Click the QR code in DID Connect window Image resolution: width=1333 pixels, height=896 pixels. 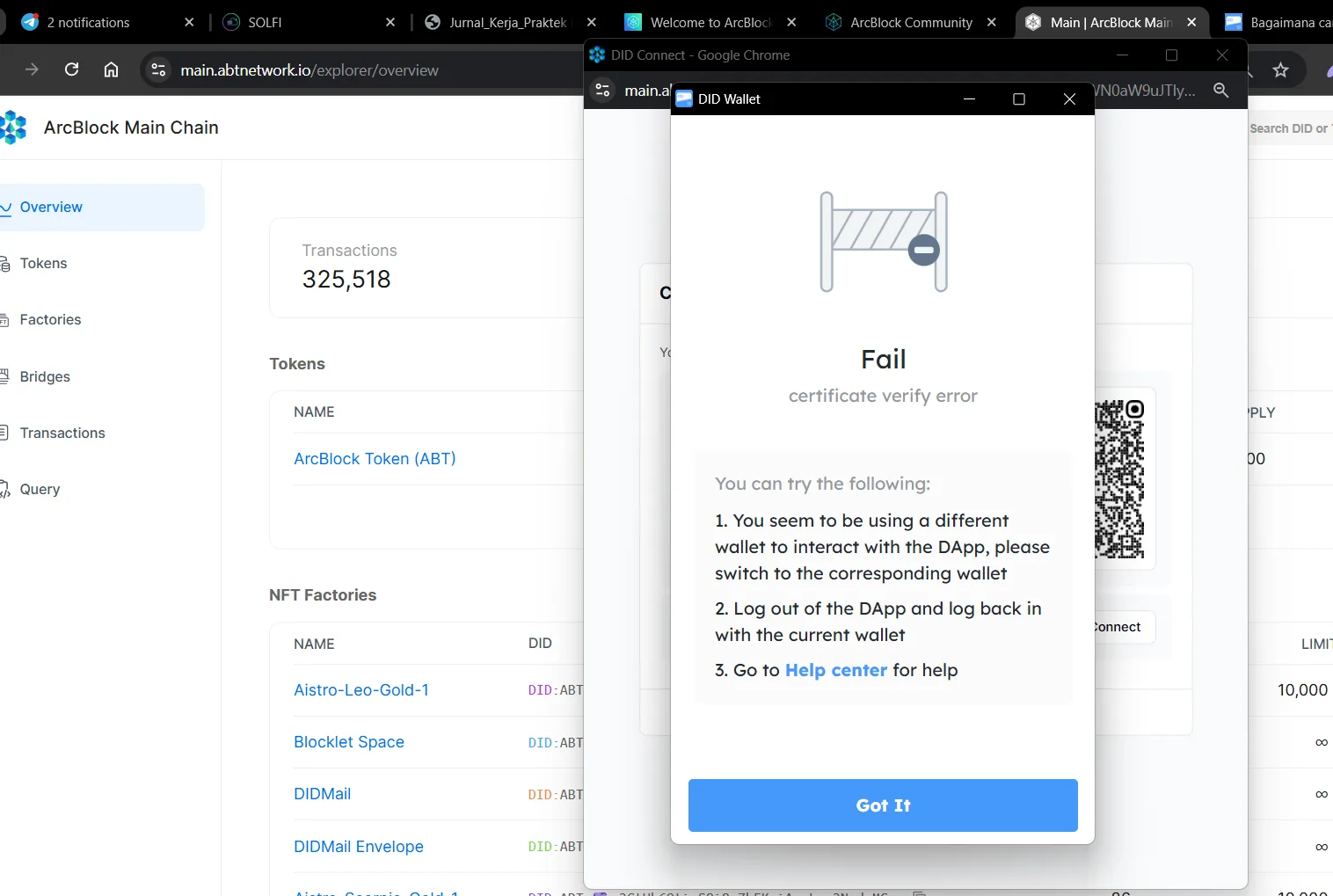point(1119,479)
